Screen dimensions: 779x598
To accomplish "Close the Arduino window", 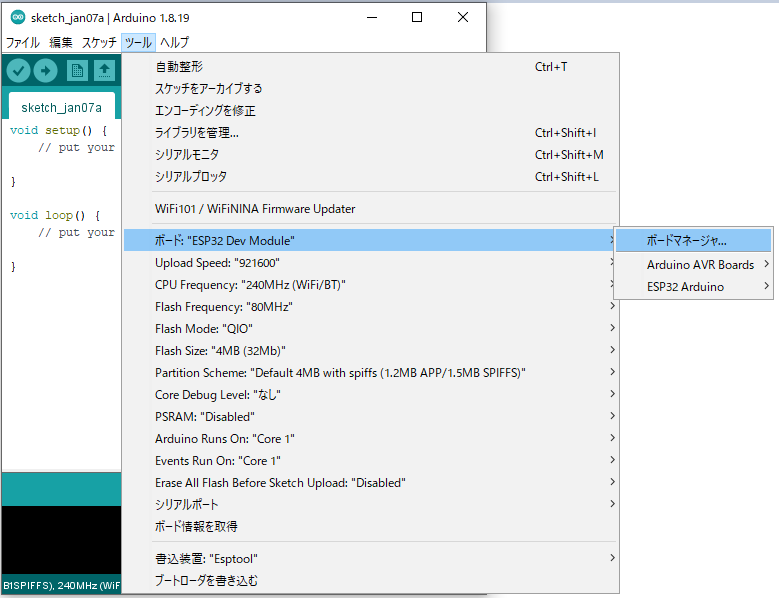I will point(463,17).
